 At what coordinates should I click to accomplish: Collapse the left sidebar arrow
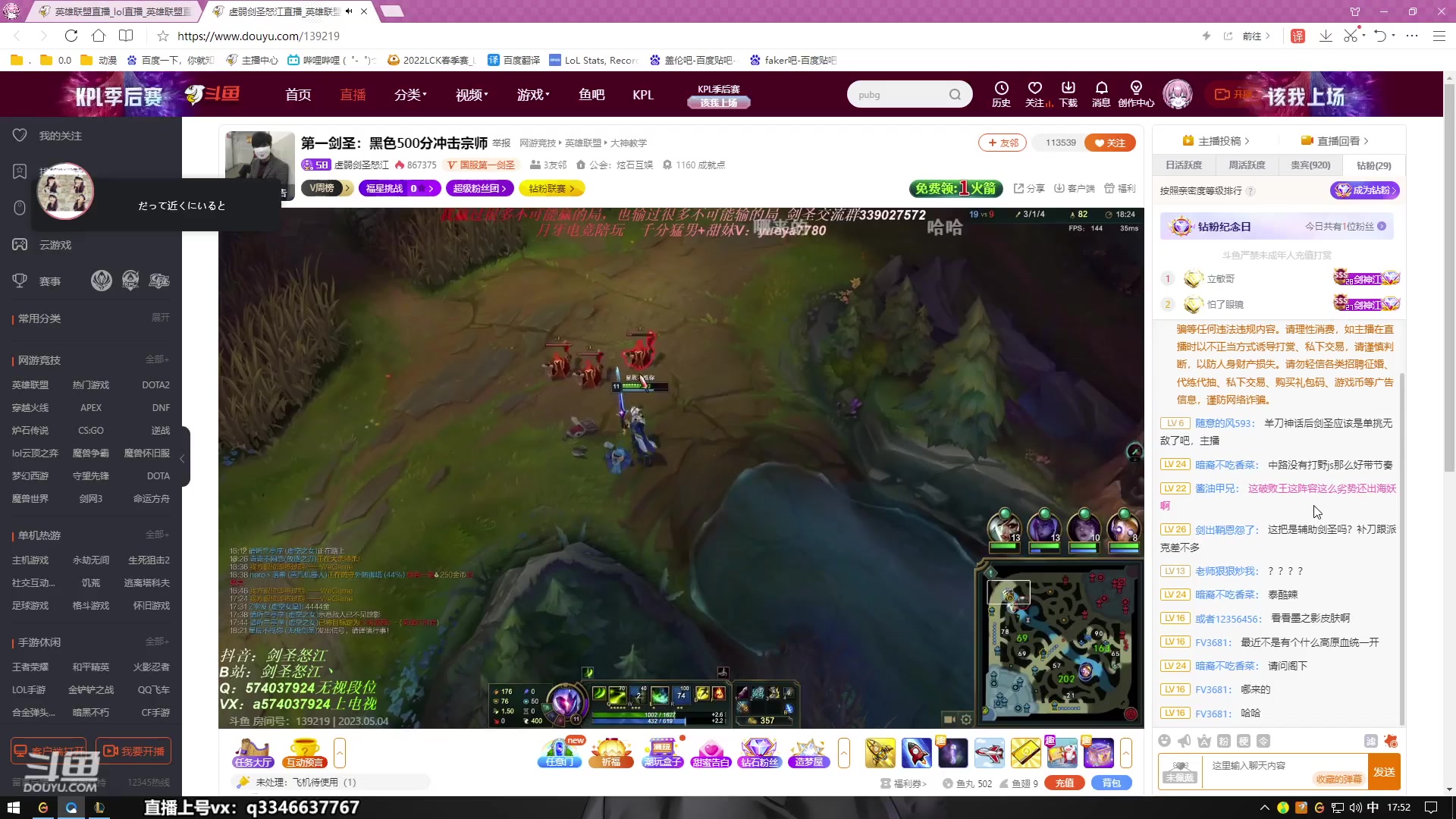(x=182, y=458)
